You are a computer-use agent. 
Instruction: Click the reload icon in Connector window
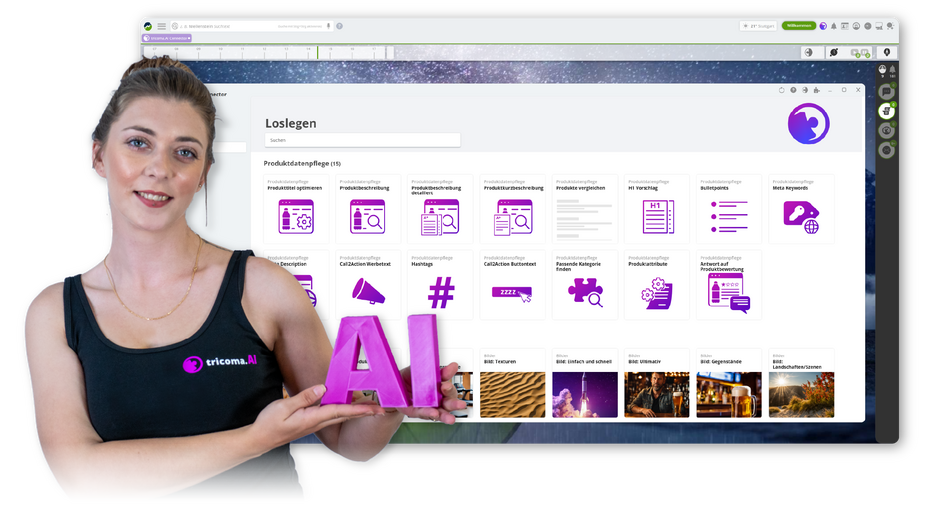(x=782, y=90)
